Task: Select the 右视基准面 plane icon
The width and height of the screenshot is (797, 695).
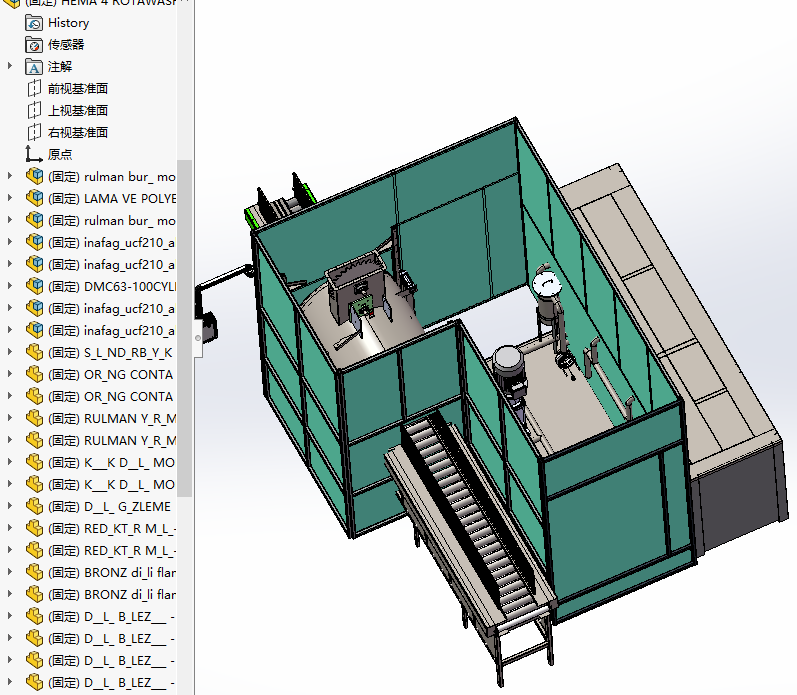Action: point(34,132)
